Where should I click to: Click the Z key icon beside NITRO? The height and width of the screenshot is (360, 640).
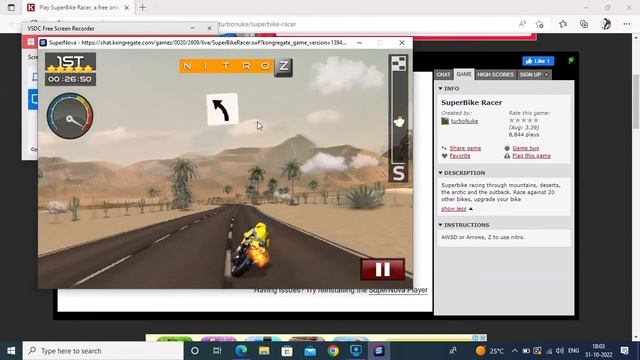[x=284, y=66]
